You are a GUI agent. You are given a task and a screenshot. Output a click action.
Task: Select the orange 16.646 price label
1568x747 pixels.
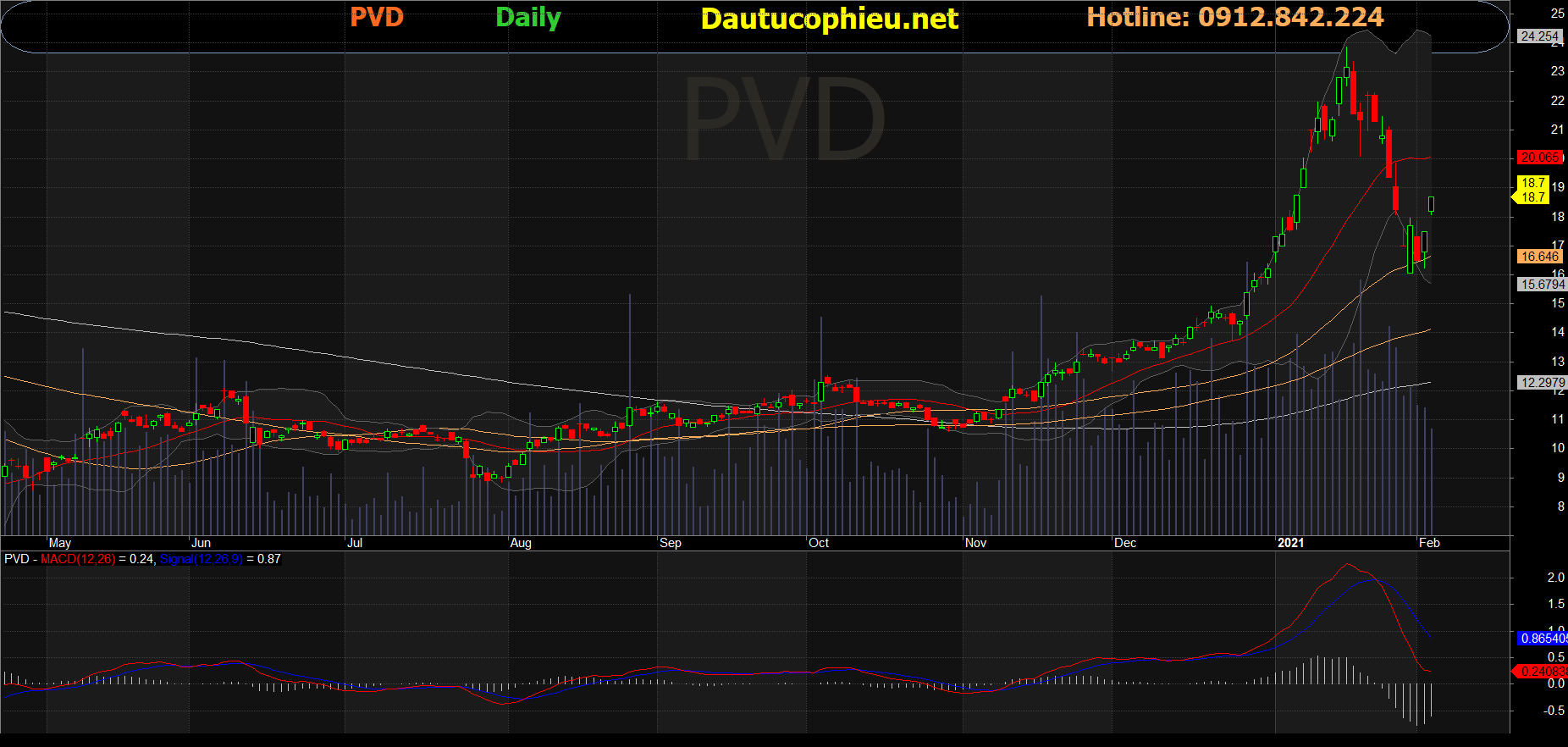coord(1539,257)
